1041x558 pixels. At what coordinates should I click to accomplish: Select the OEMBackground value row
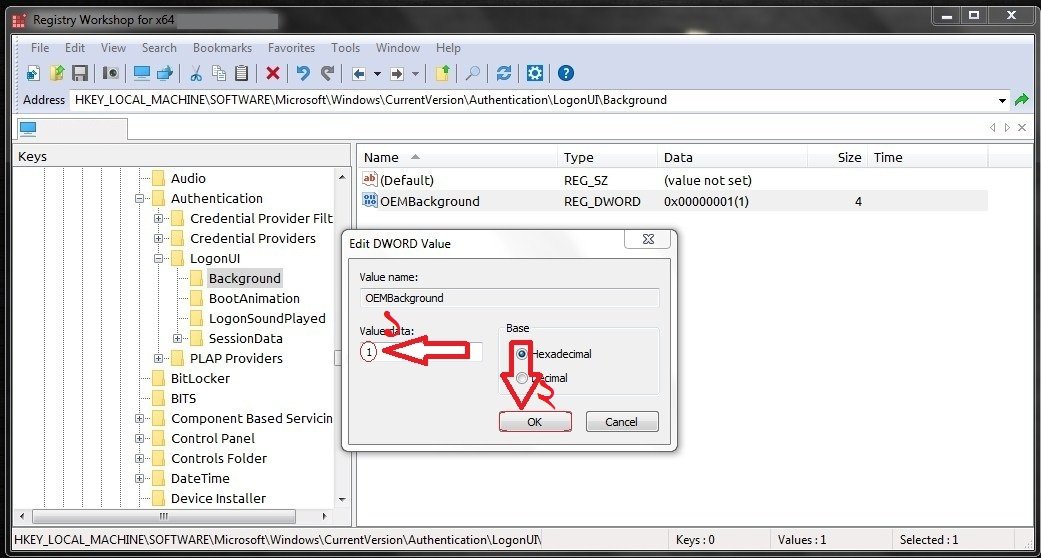click(672, 201)
